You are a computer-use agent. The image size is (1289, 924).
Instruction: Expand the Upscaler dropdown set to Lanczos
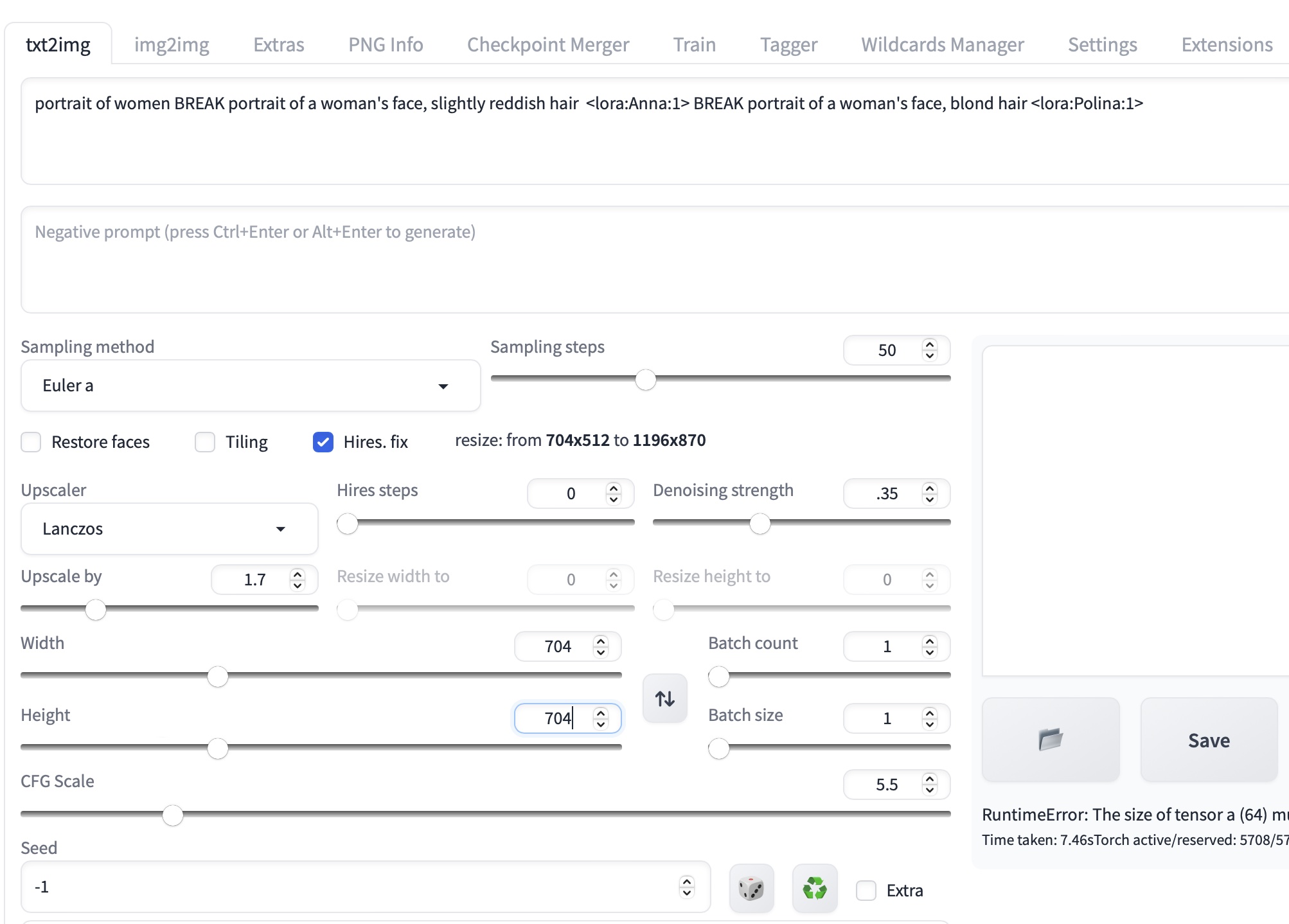[x=169, y=529]
